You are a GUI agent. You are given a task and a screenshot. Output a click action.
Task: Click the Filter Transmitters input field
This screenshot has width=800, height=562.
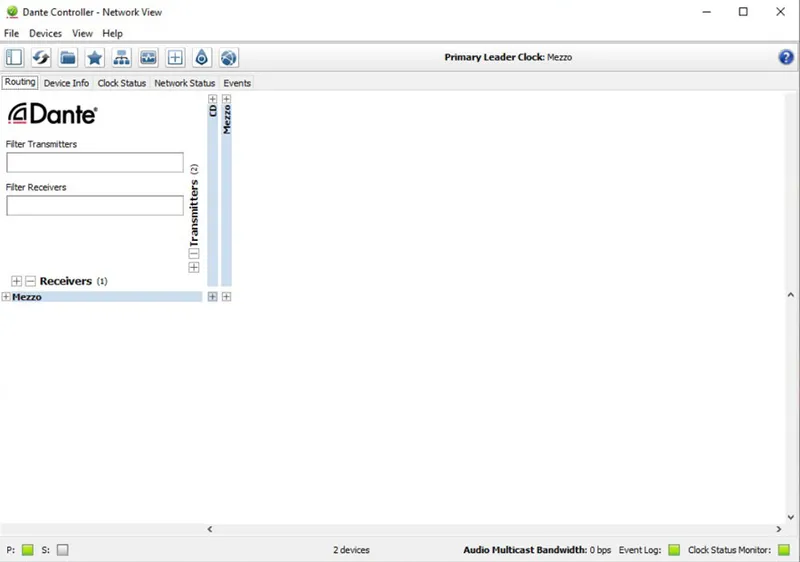pos(95,162)
